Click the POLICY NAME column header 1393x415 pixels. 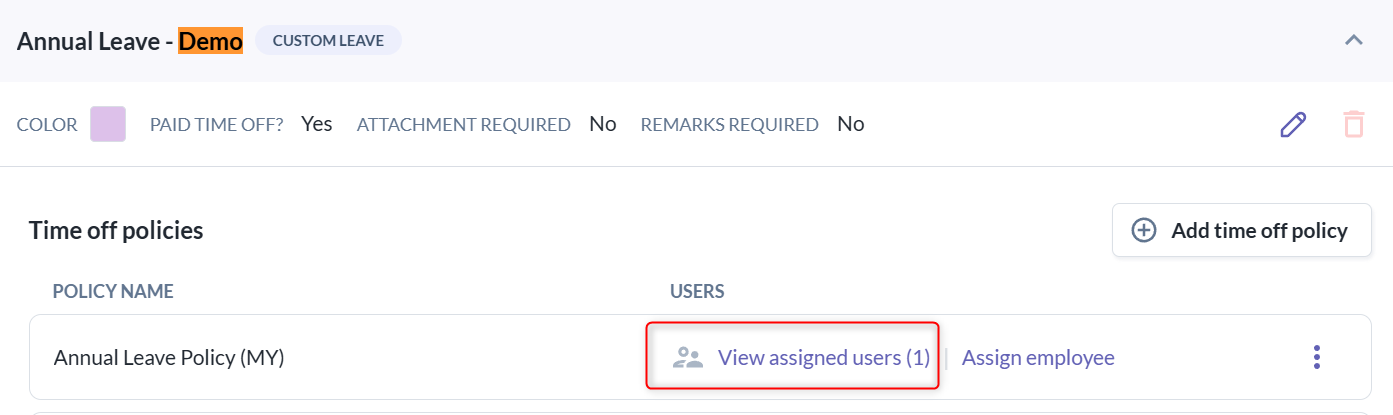coord(113,291)
